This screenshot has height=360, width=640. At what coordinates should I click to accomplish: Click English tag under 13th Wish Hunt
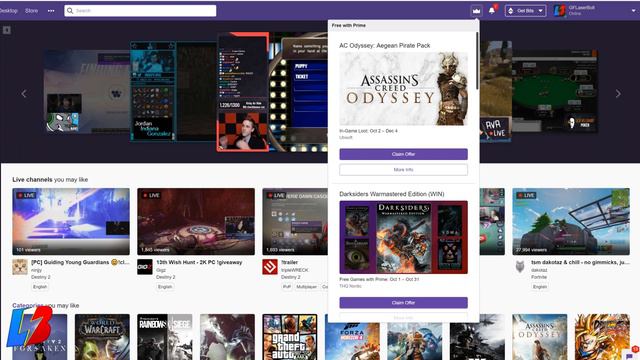(165, 287)
